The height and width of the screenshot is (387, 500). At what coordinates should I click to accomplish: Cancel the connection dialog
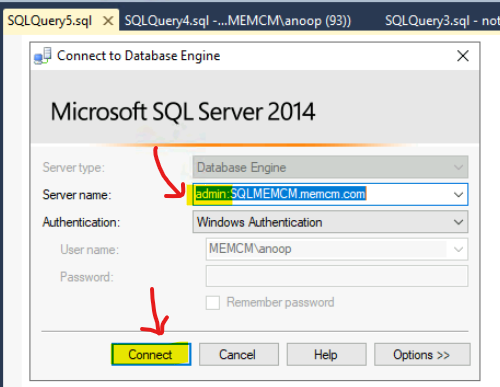(239, 354)
